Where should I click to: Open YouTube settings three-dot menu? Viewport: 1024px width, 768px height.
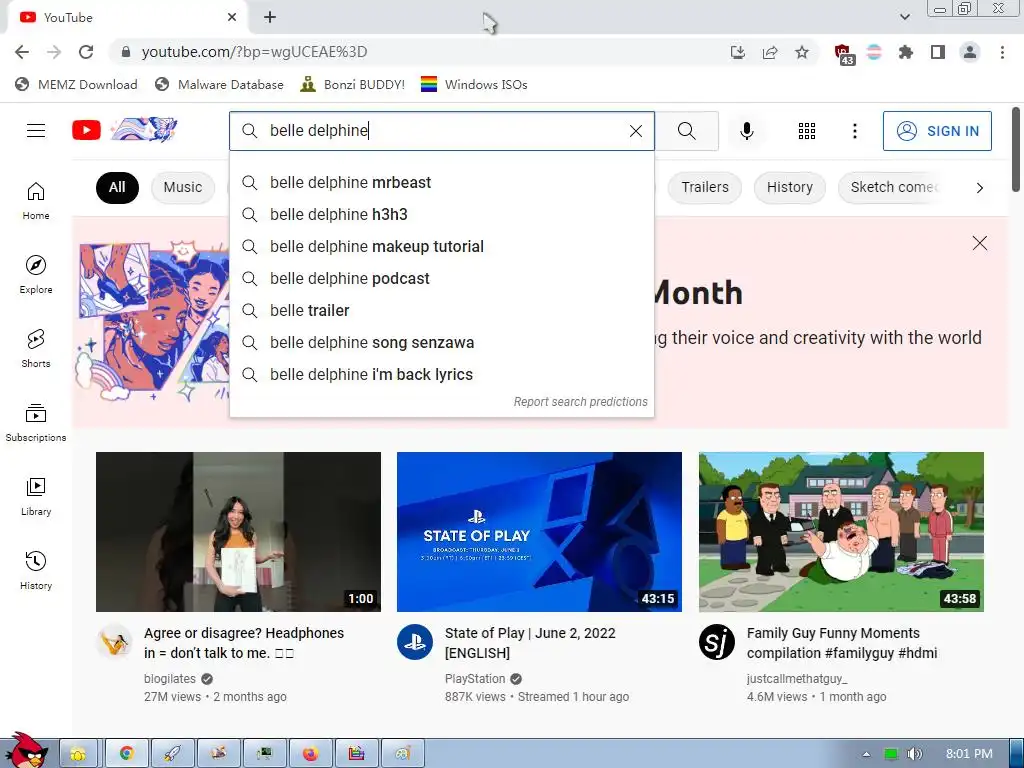click(x=854, y=131)
